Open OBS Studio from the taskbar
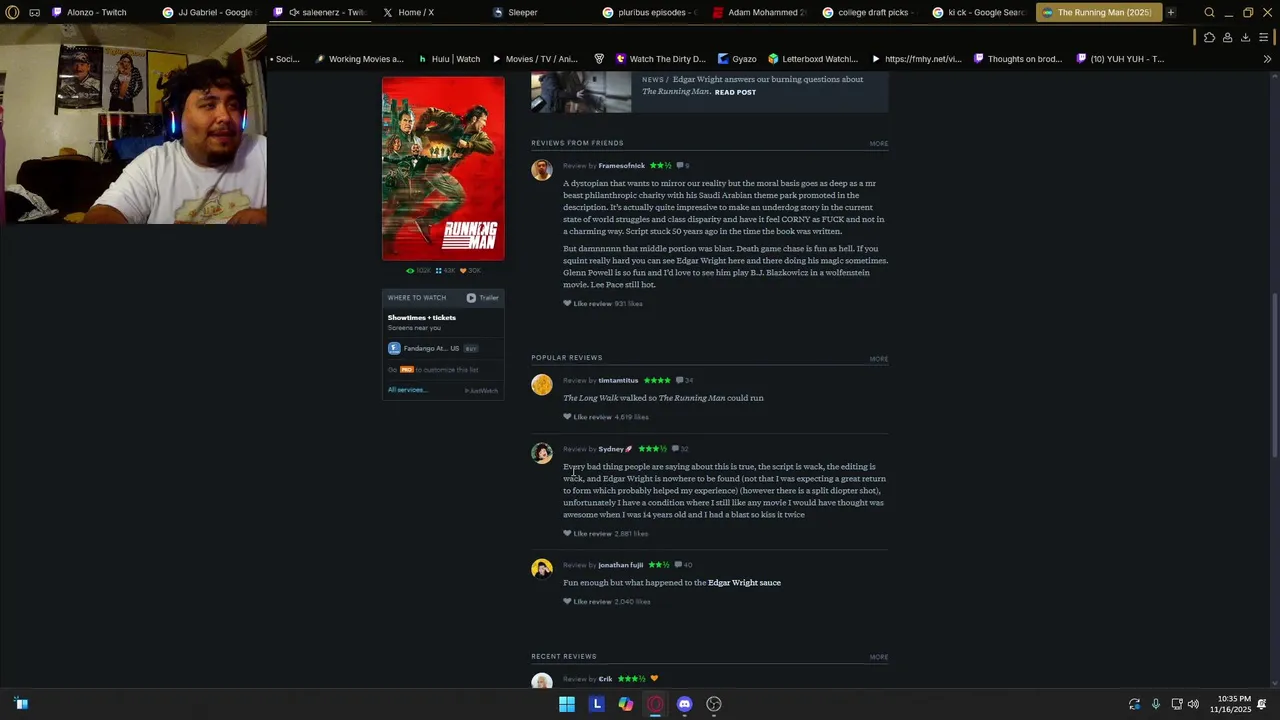Viewport: 1280px width, 720px height. tap(714, 704)
